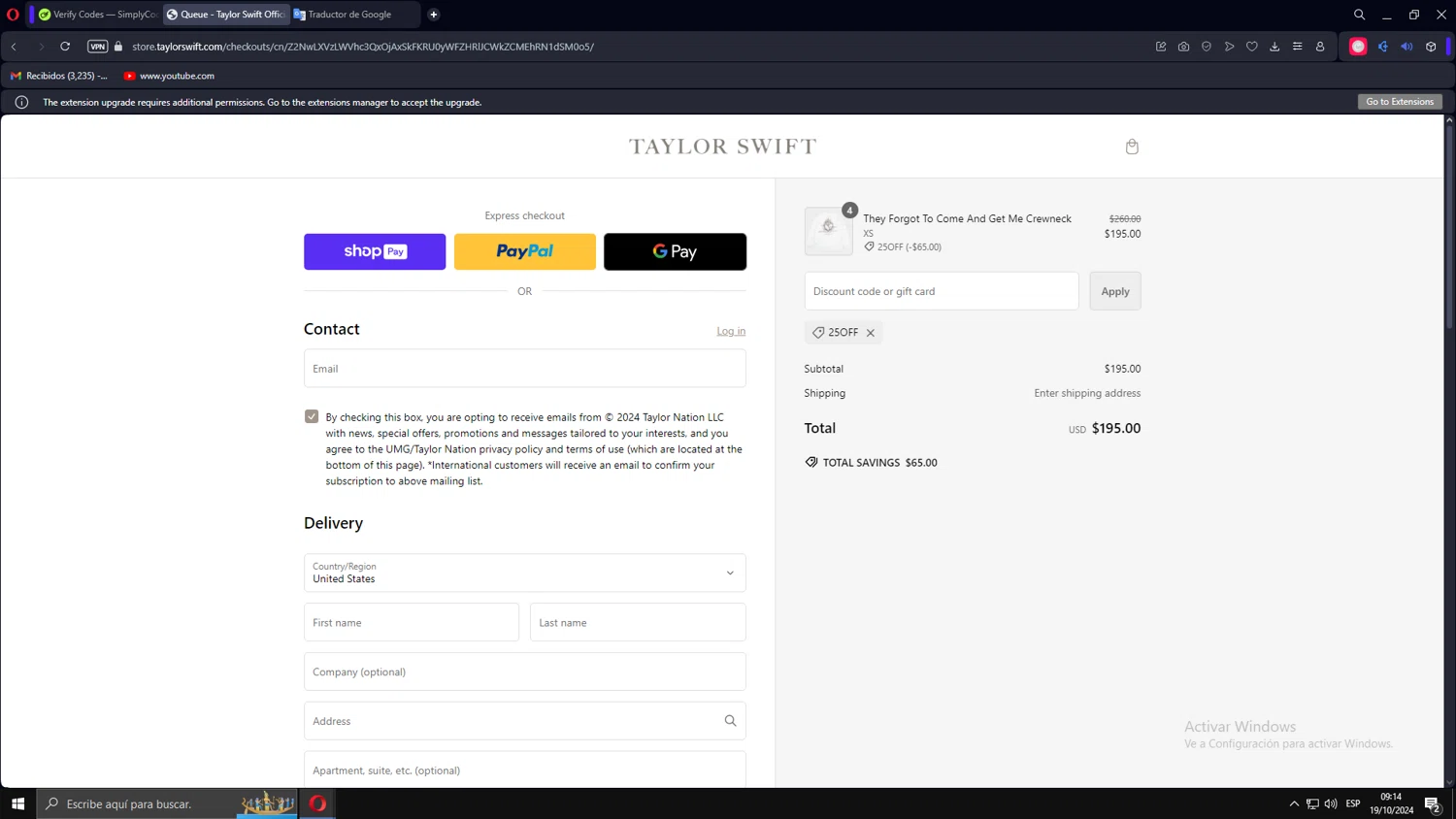Image resolution: width=1456 pixels, height=819 pixels.
Task: Switch to Verify Codes SimplyCodes tab
Action: pos(97,15)
